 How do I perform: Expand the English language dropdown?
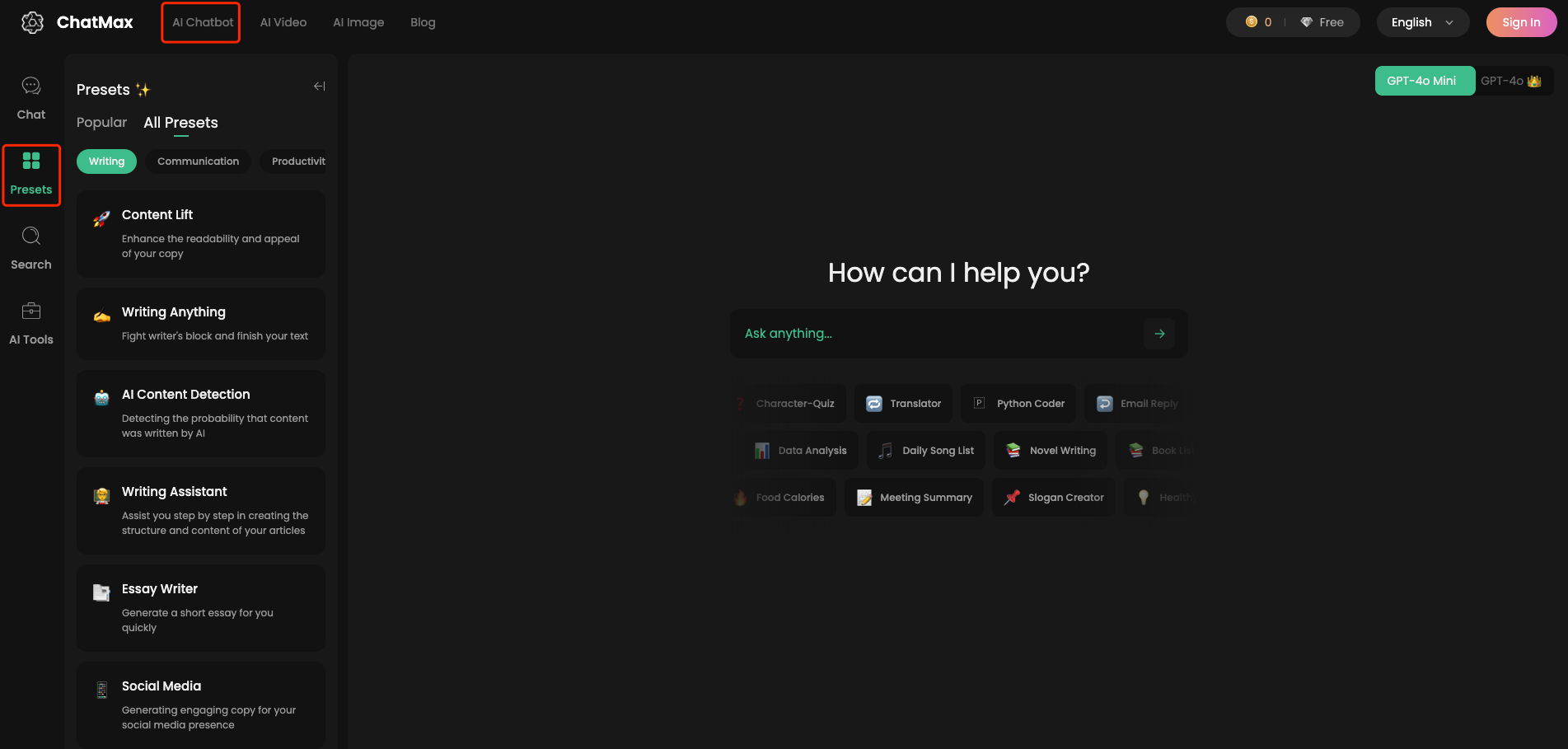1422,22
